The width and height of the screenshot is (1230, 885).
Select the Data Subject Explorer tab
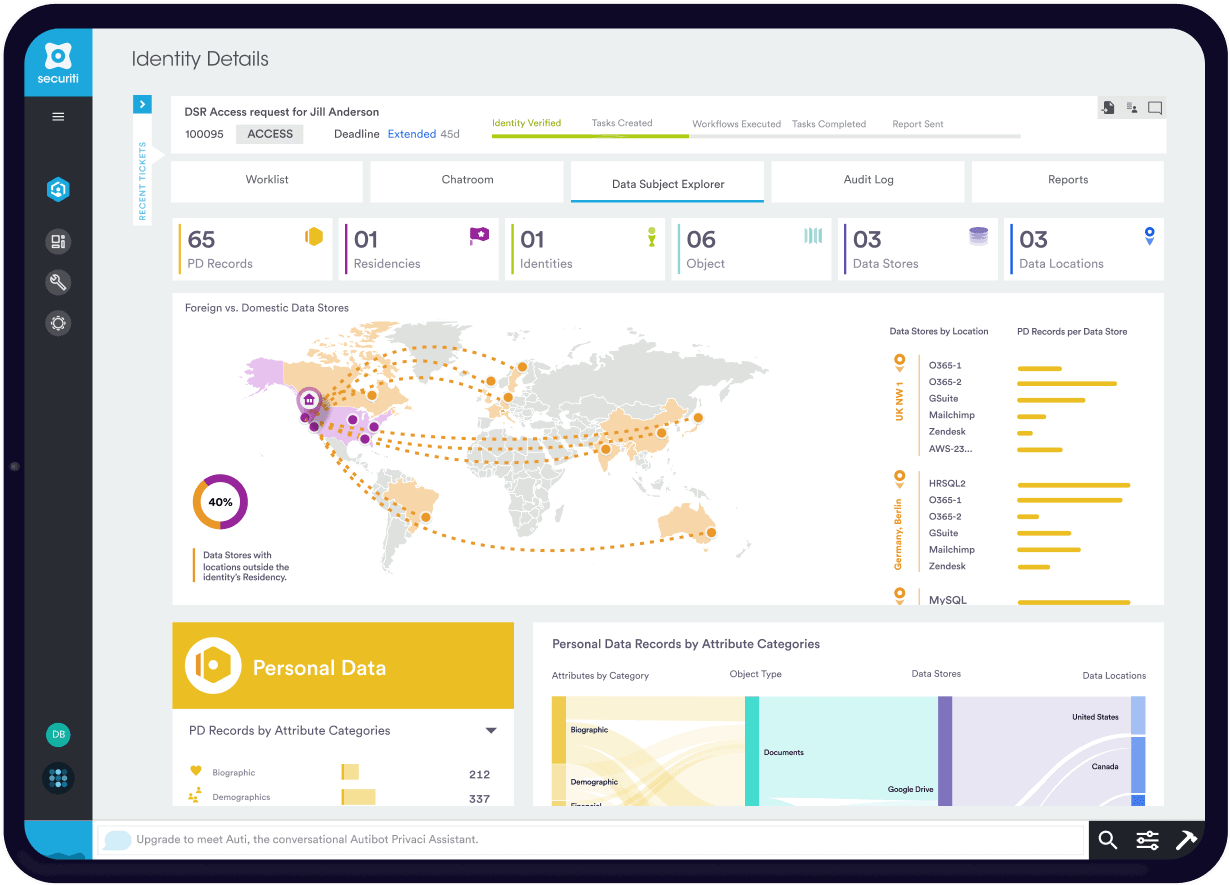pos(668,182)
